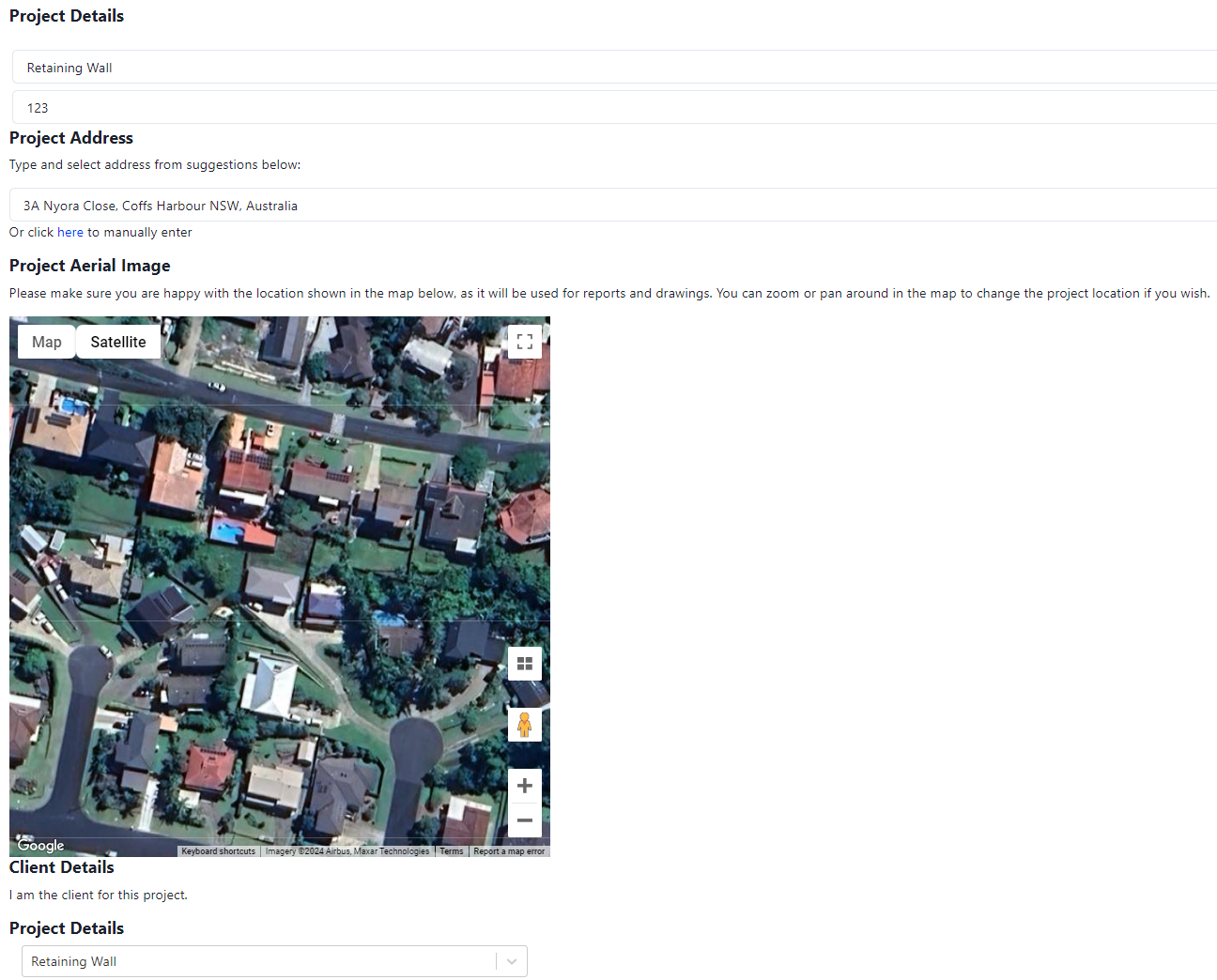The height and width of the screenshot is (980, 1217).
Task: Click Report a map error link
Action: click(509, 851)
